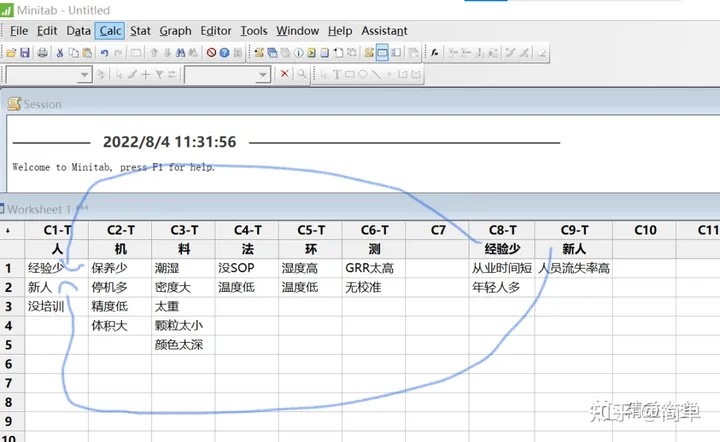Select the C3-T column header
Viewport: 720px width, 442px height.
click(x=184, y=230)
